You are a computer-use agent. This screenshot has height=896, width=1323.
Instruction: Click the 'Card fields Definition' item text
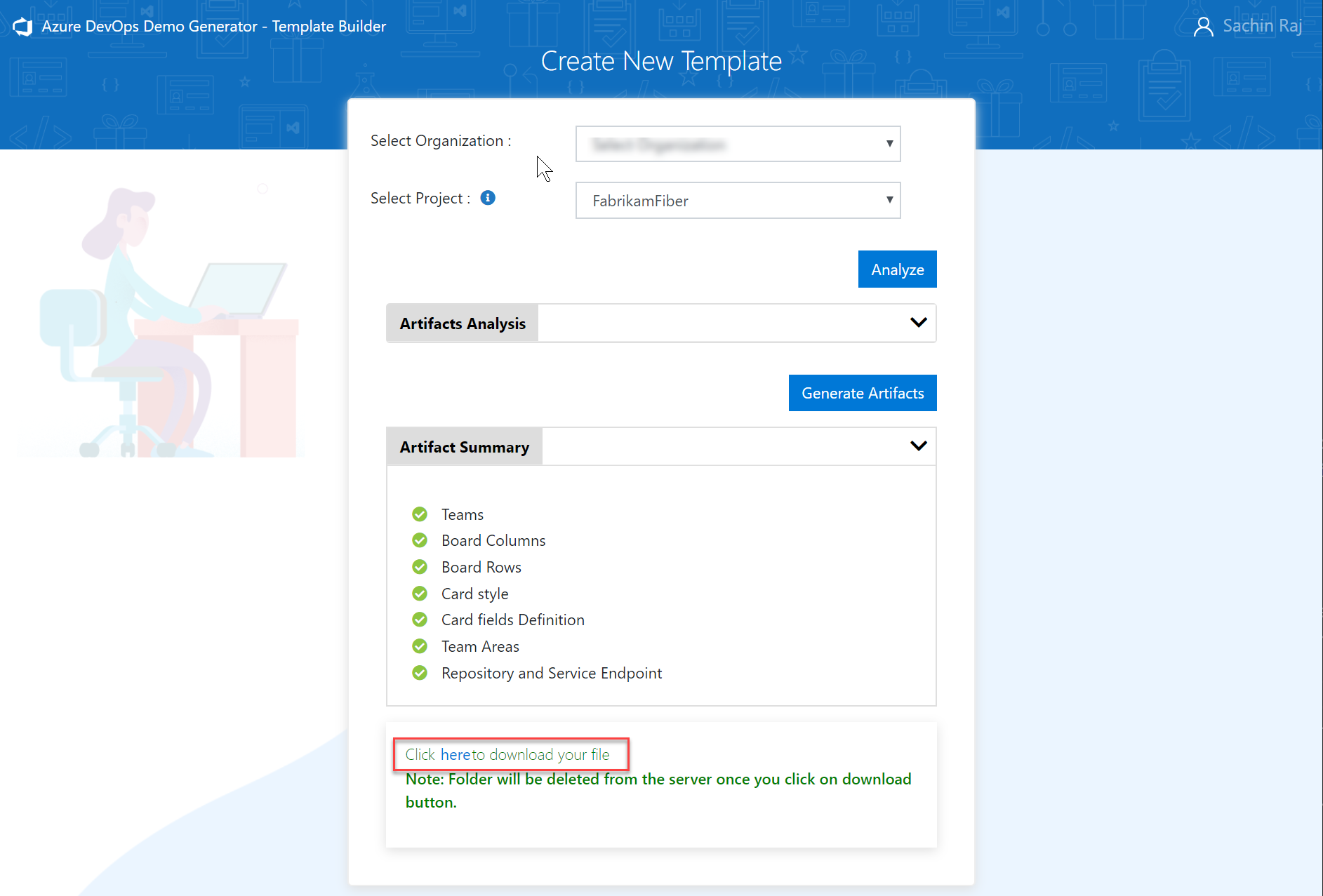(513, 620)
